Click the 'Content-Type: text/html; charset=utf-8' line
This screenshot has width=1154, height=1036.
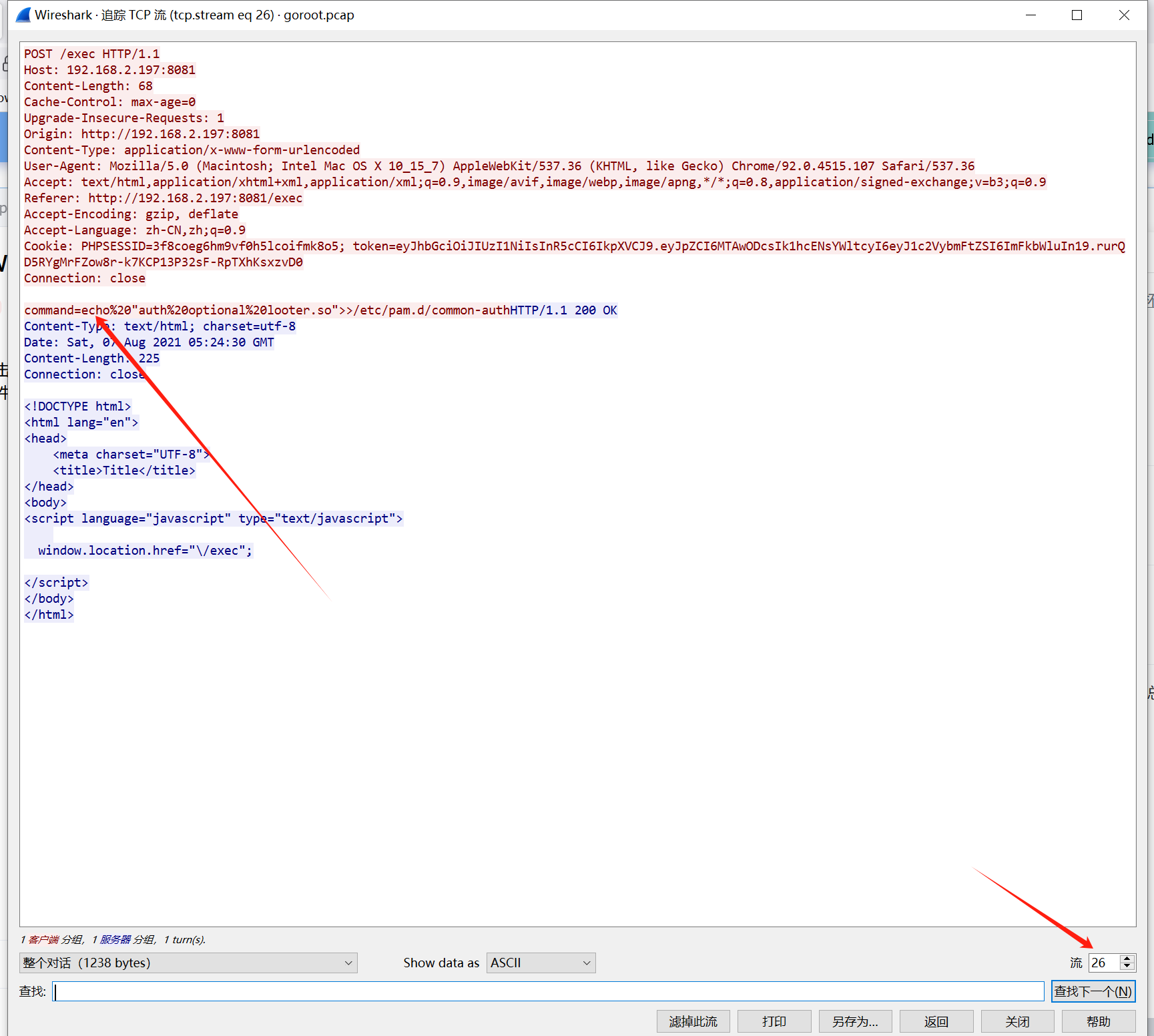(x=160, y=326)
